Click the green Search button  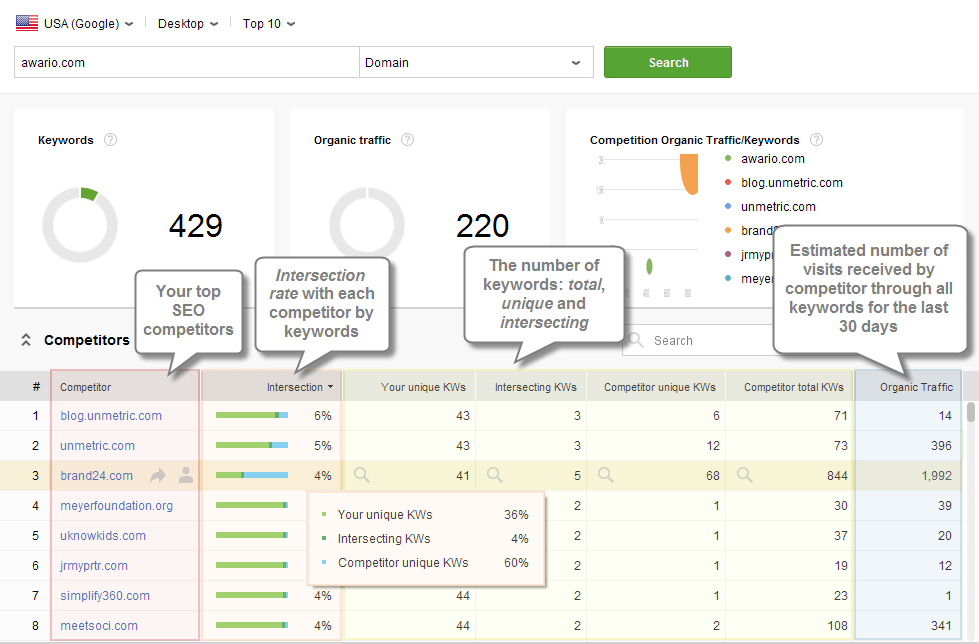point(667,62)
